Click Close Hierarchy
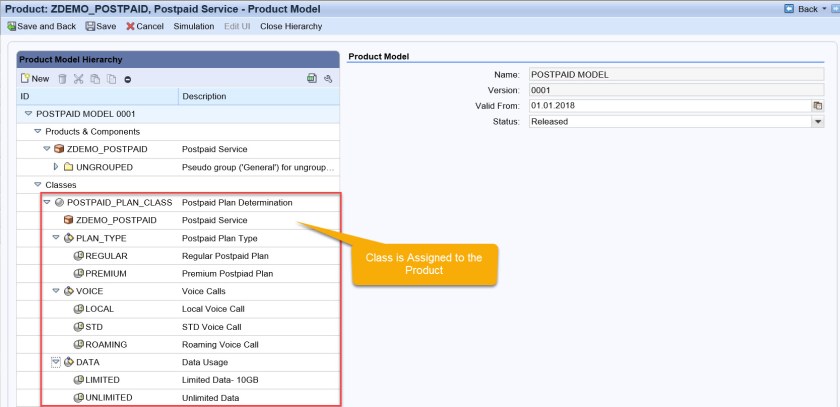This screenshot has height=407, width=840. tap(291, 26)
